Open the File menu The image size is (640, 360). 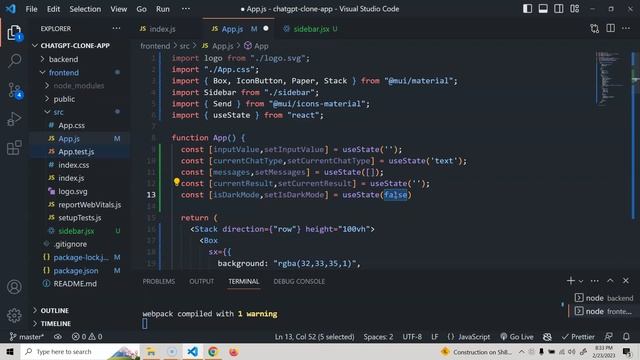(31, 9)
